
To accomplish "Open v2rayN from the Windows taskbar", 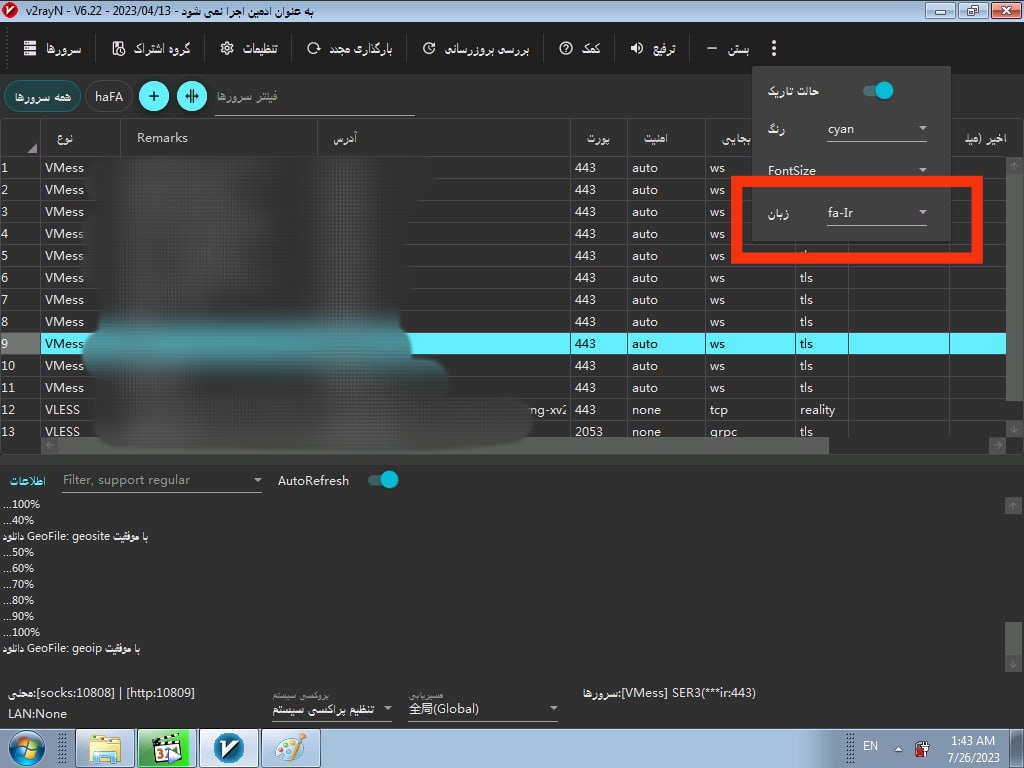I will point(229,748).
